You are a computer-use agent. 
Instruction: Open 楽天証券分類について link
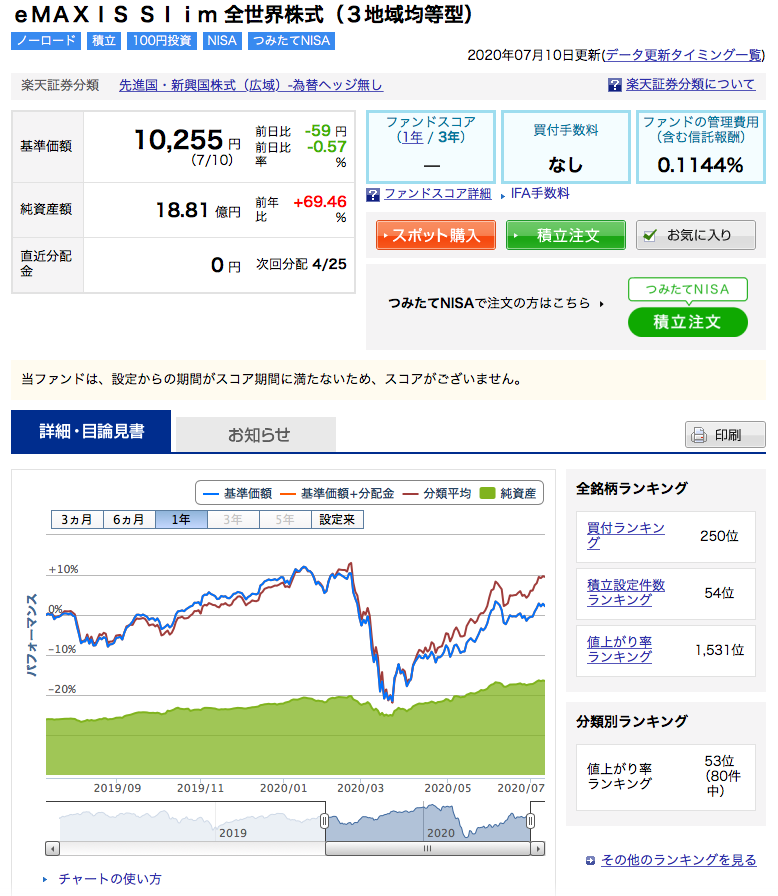(x=690, y=85)
